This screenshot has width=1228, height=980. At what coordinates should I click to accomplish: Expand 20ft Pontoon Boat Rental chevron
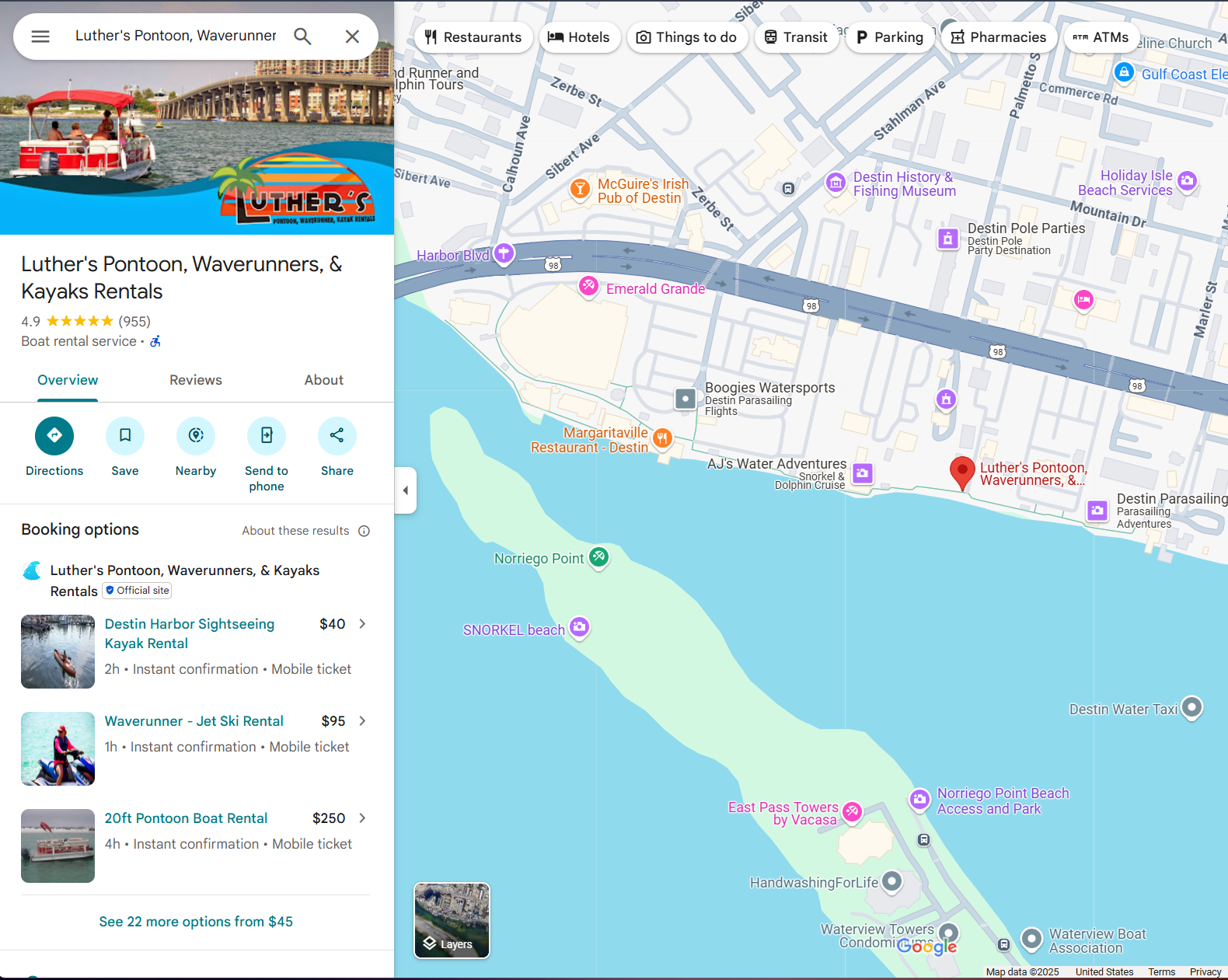point(362,818)
